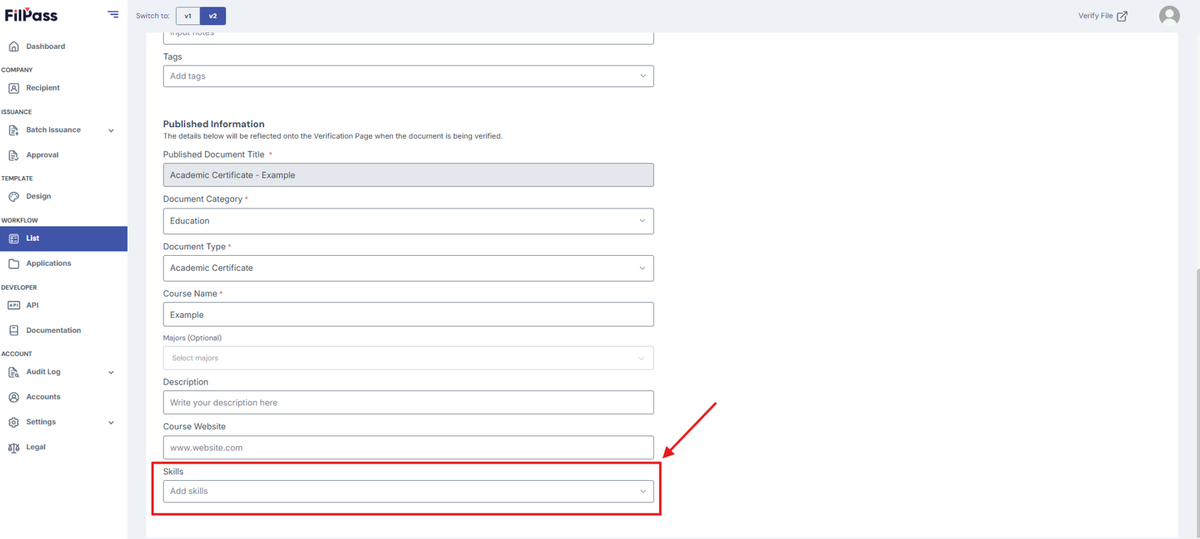This screenshot has width=1200, height=539.
Task: Open the Add skills dropdown
Action: (x=408, y=491)
